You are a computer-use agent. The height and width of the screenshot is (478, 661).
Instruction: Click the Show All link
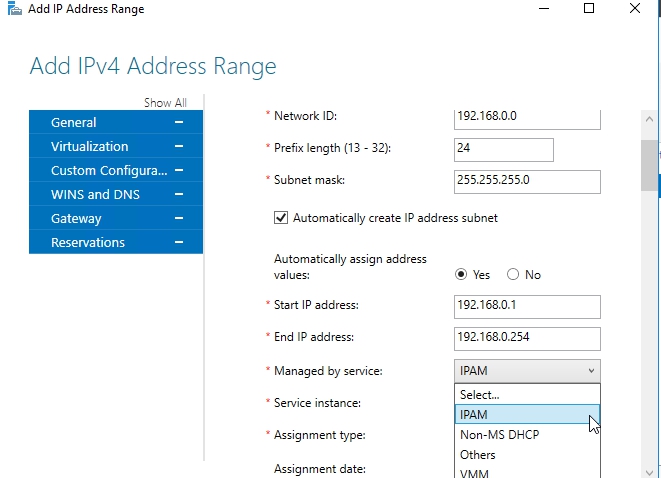click(x=165, y=103)
